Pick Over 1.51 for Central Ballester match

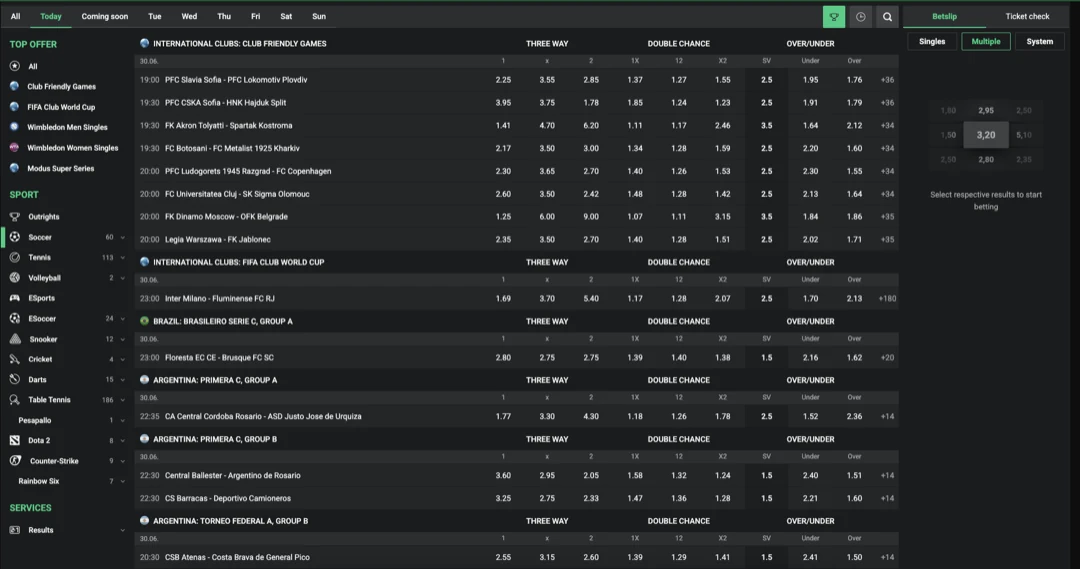coord(854,475)
